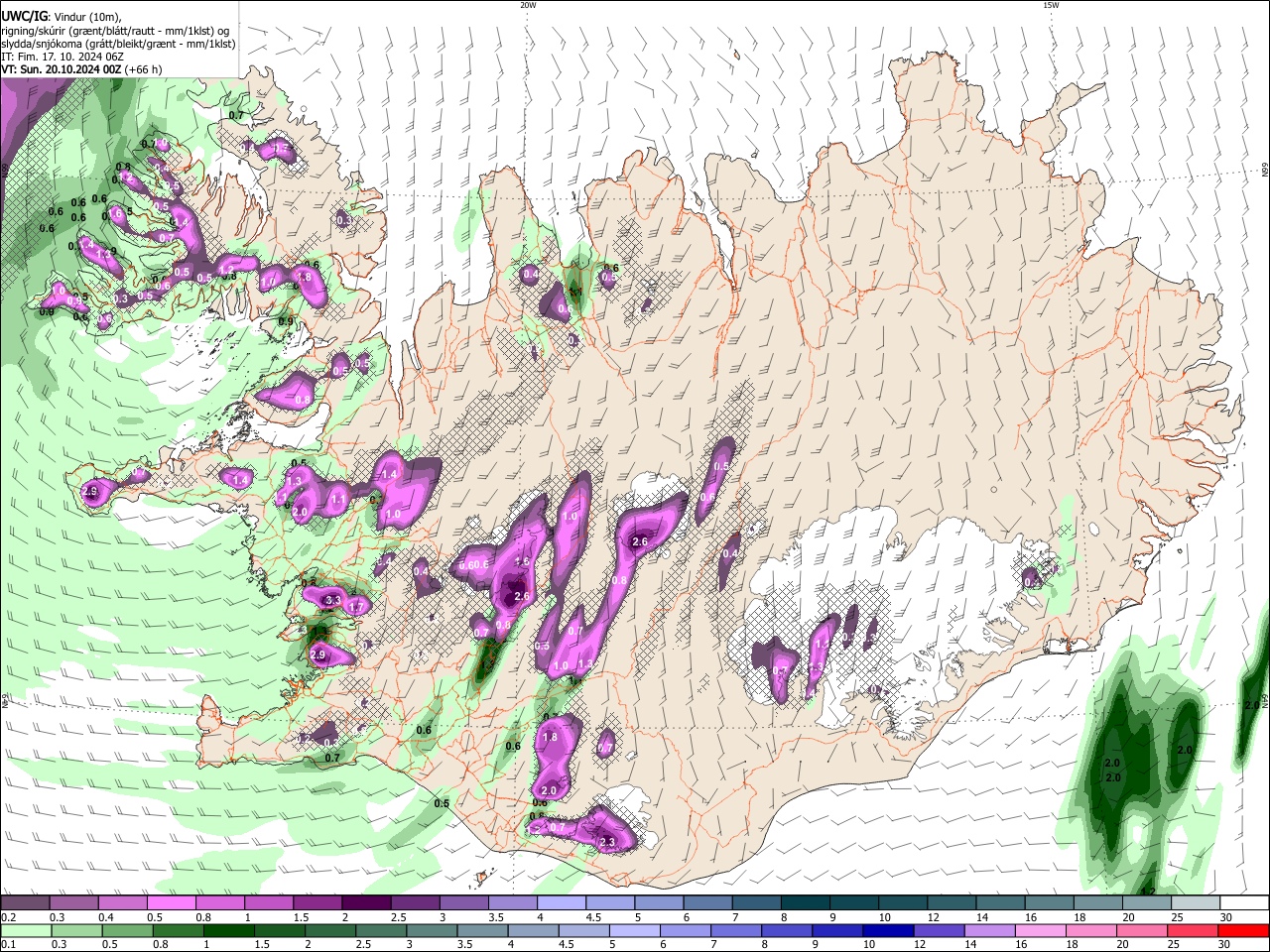
Task: Pick the darkest purple 2–2.5 snow scale swatch
Action: coord(365,902)
